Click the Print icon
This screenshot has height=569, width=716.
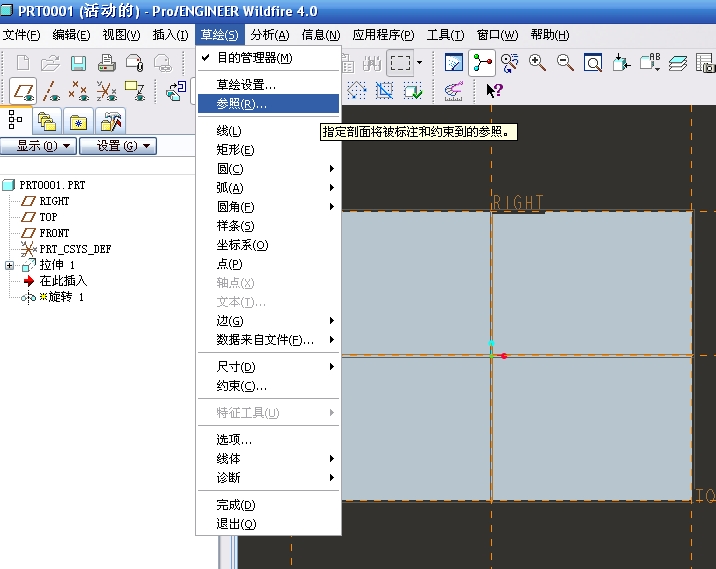tap(106, 63)
